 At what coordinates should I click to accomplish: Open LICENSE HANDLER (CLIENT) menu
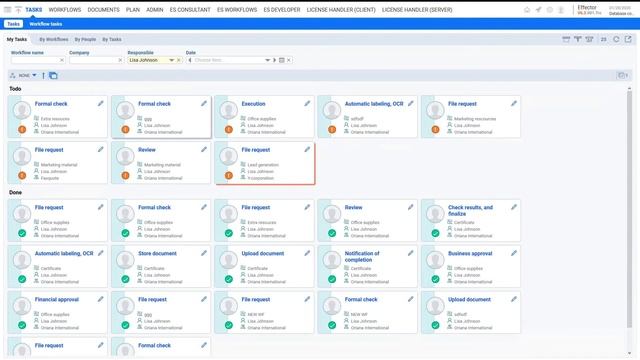point(341,10)
